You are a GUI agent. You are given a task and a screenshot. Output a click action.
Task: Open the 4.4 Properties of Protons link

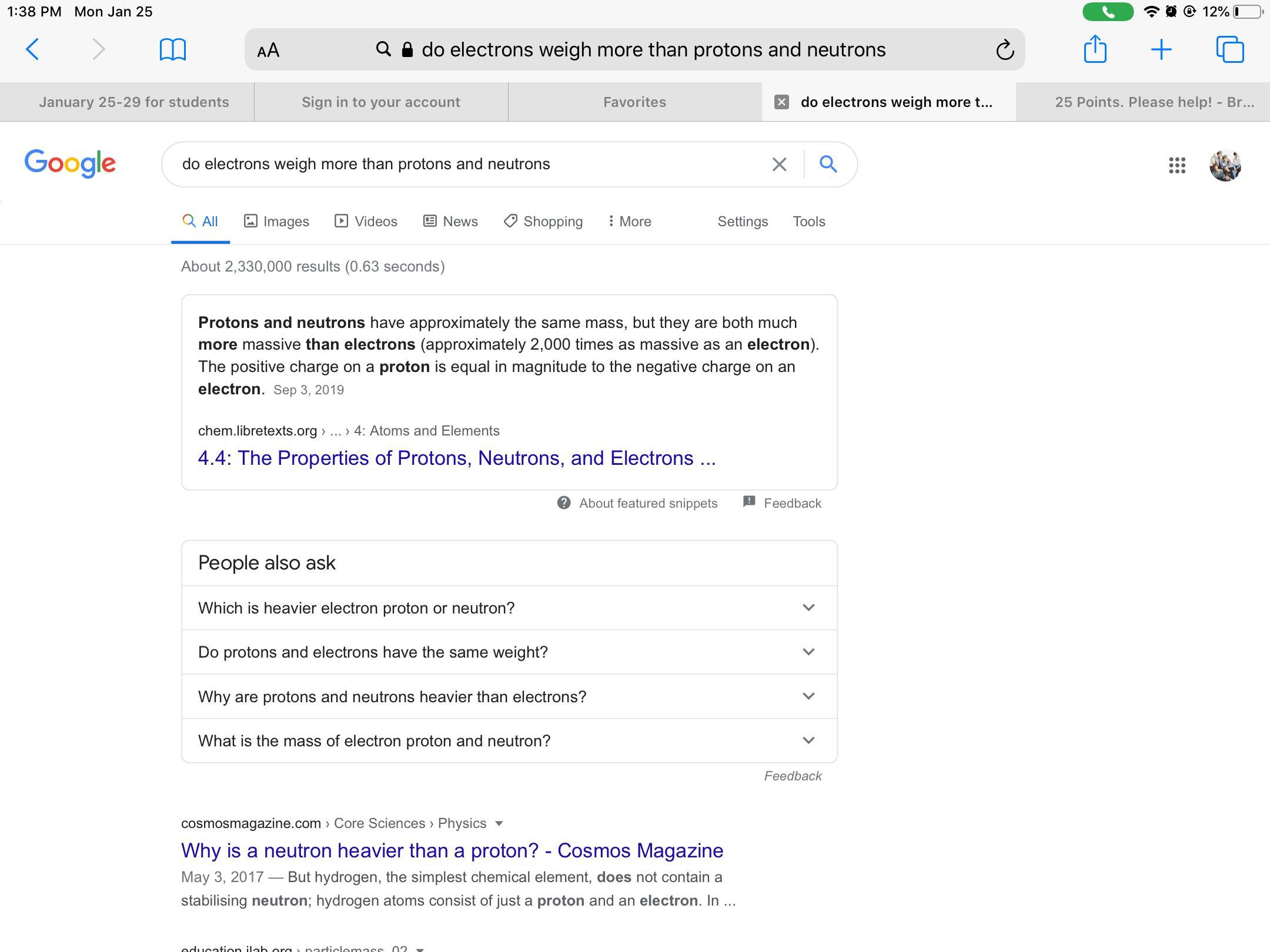(x=456, y=458)
